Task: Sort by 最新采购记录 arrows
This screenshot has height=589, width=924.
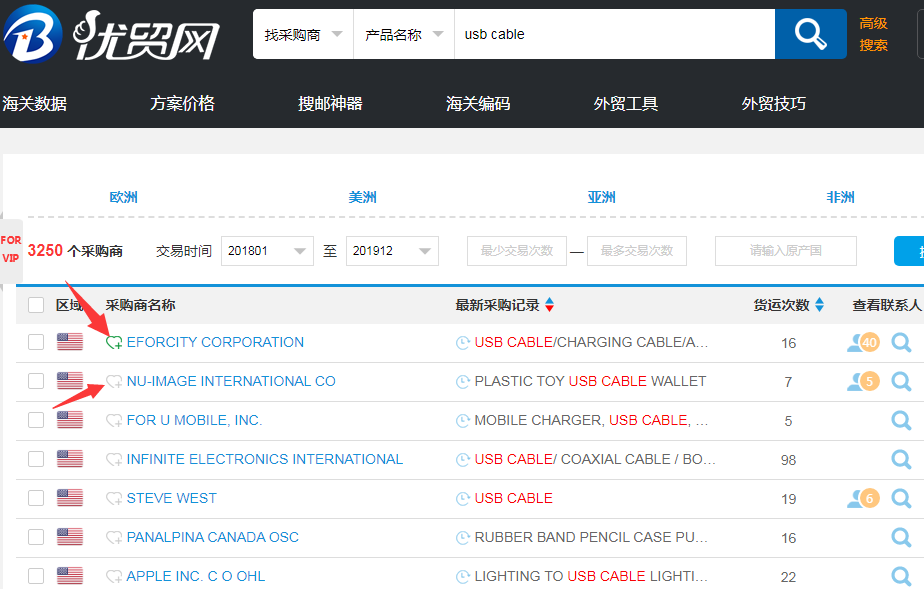Action: pos(550,305)
